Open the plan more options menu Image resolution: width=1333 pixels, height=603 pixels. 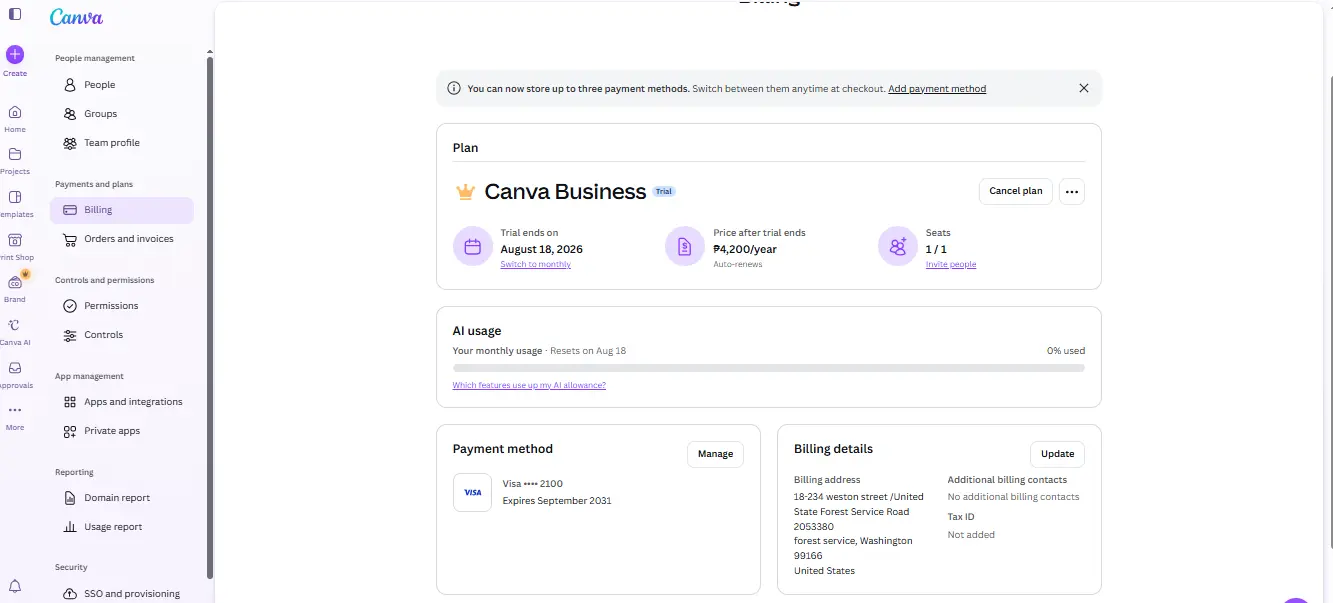point(1072,191)
